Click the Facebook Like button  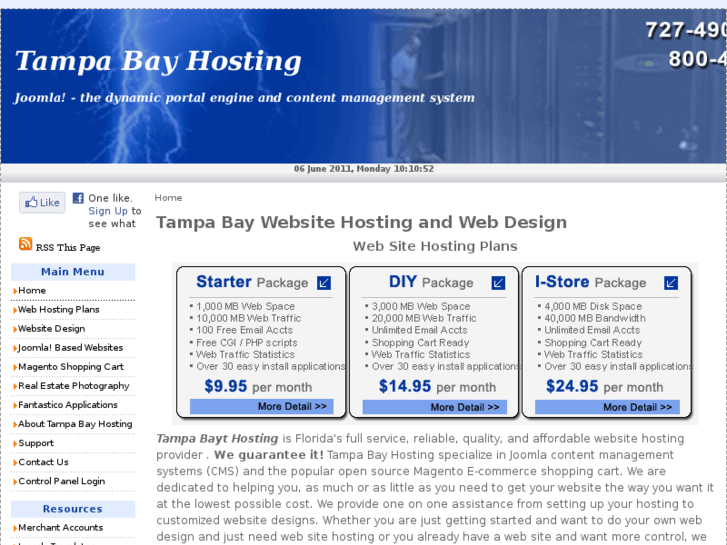pos(42,203)
